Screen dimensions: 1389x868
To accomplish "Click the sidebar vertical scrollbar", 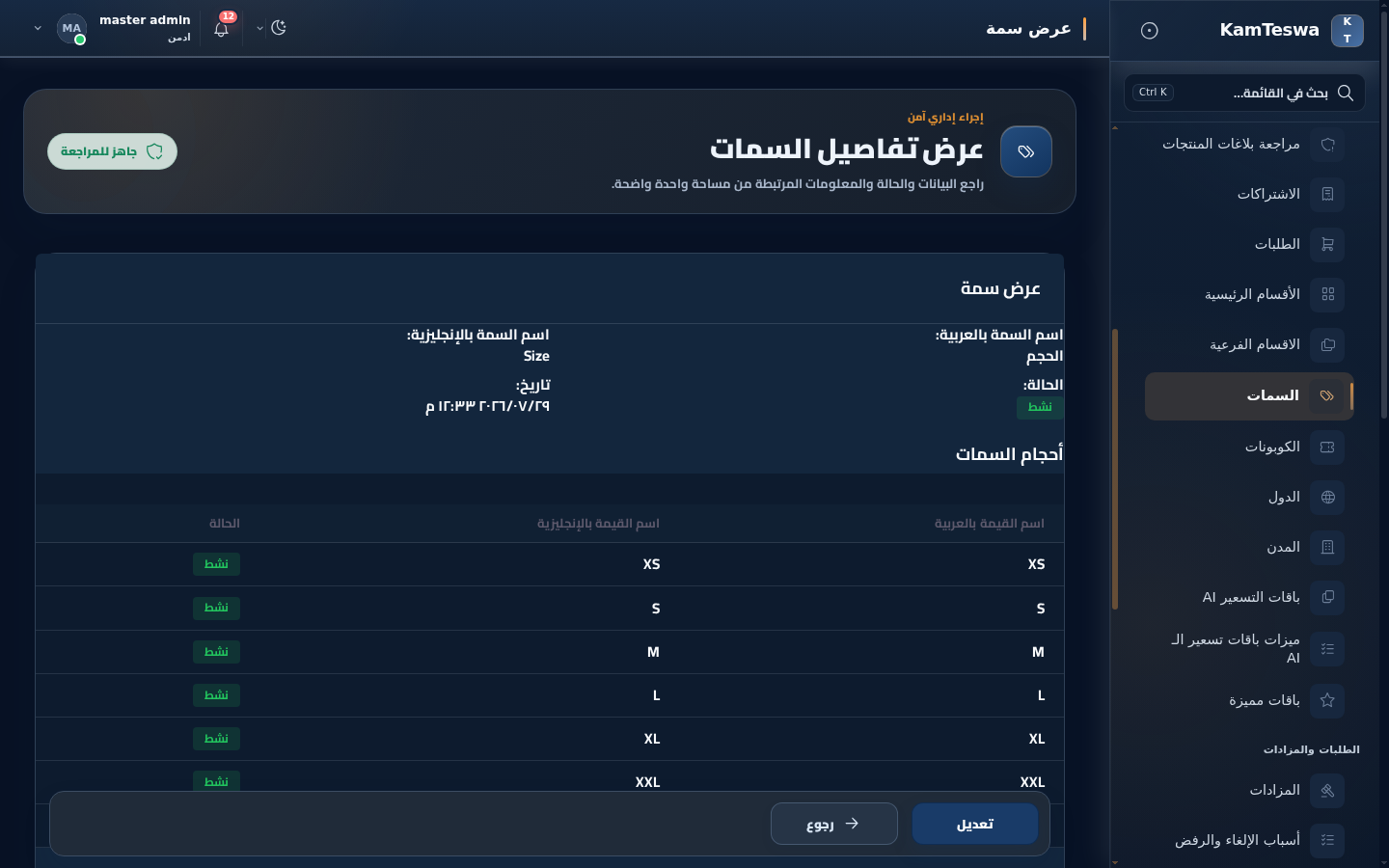I will click(1115, 469).
